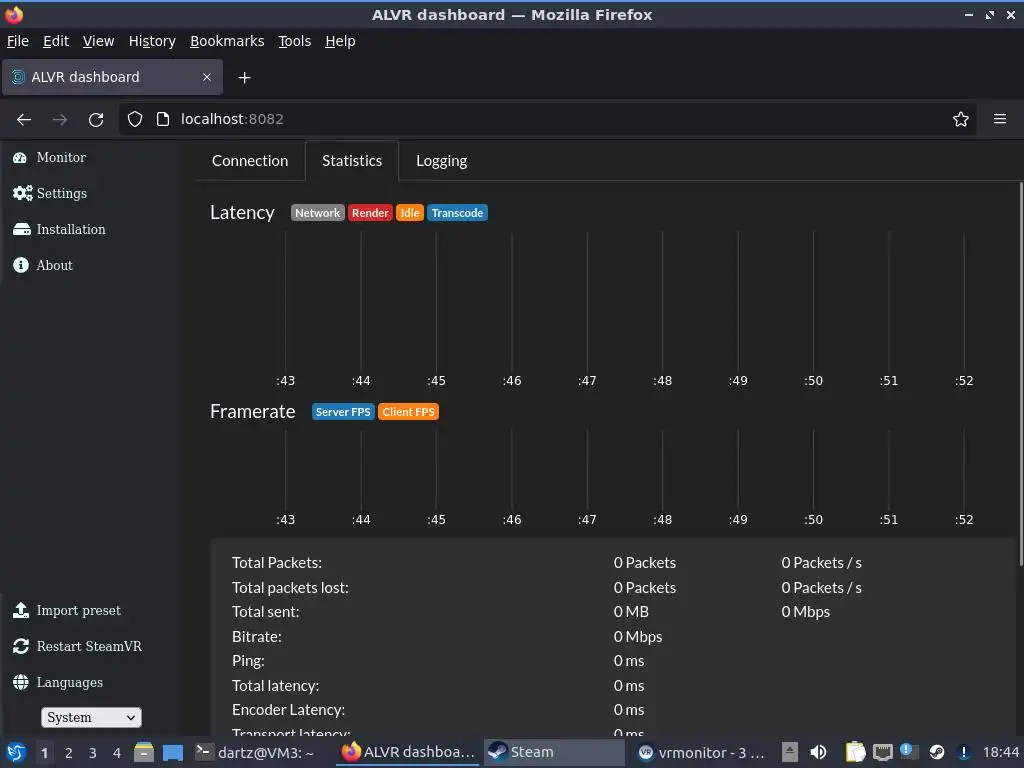The image size is (1024, 768).
Task: Click Import preset in the sidebar
Action: (x=67, y=611)
